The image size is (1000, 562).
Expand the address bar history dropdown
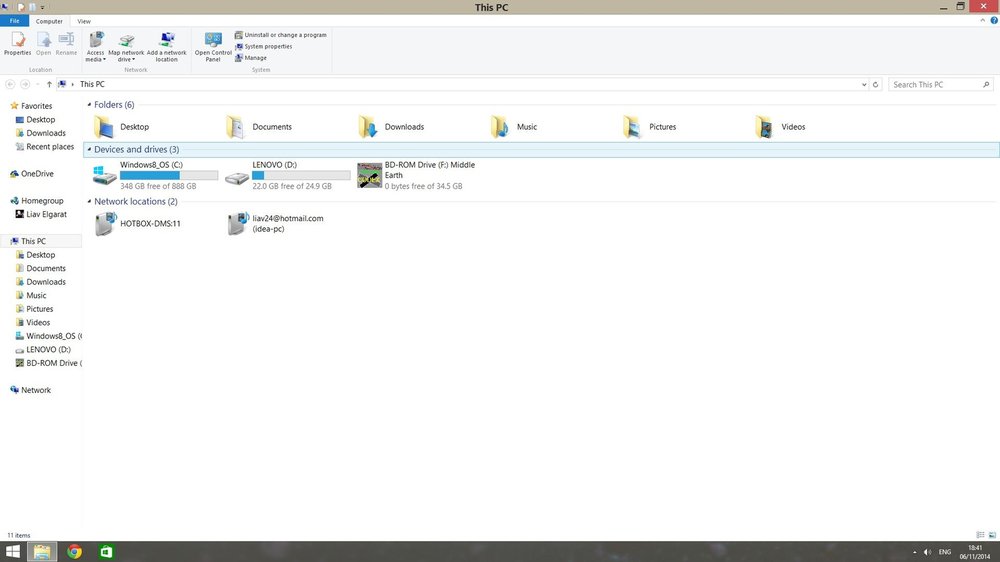(x=864, y=84)
